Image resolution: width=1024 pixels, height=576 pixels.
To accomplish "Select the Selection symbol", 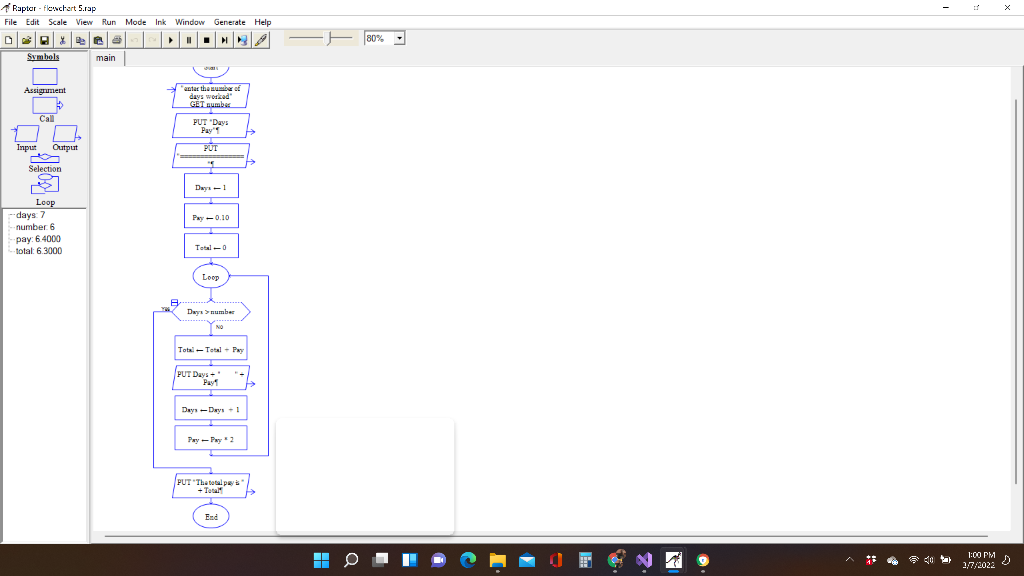I will coord(44,158).
